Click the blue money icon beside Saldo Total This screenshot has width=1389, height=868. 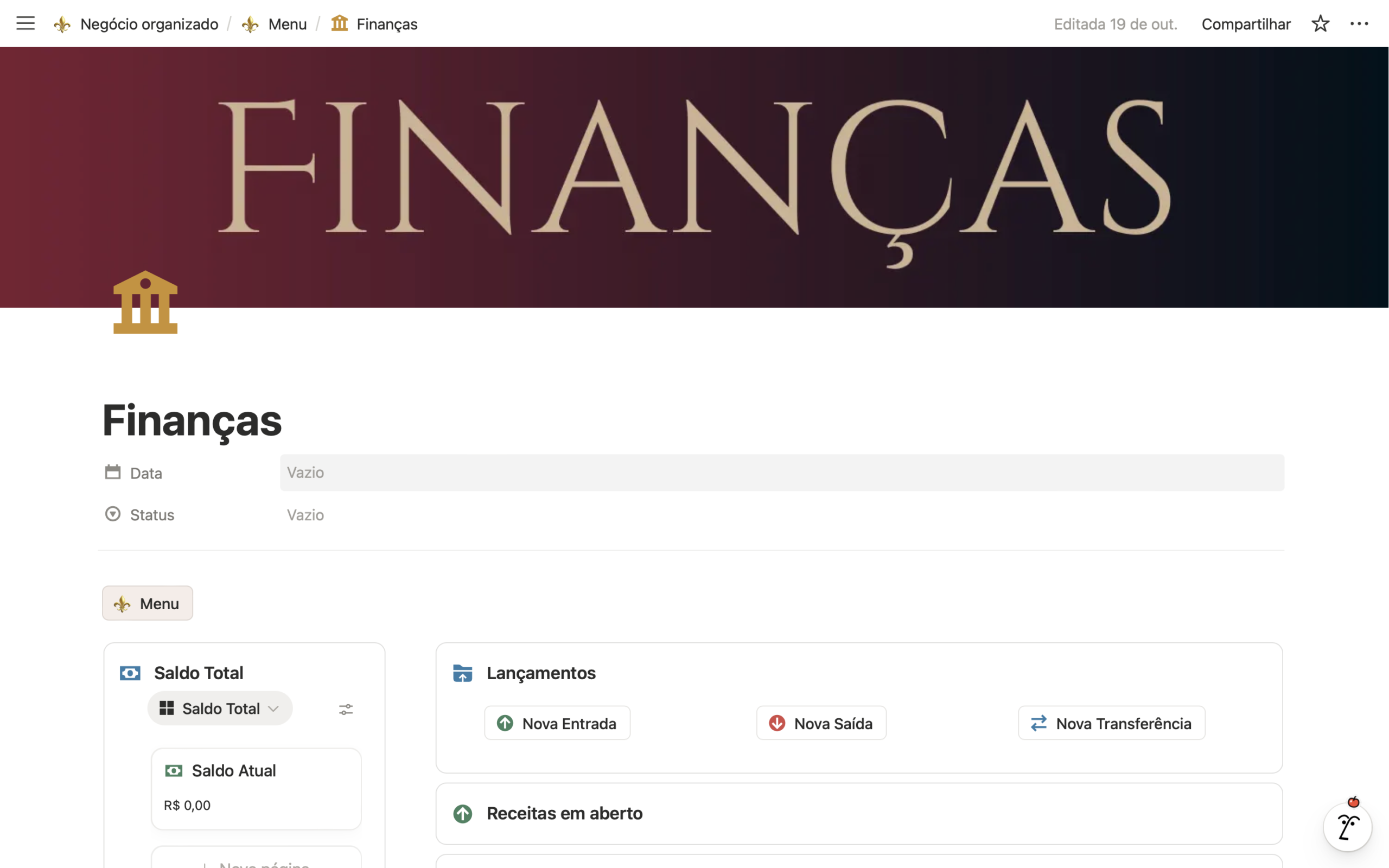(130, 673)
